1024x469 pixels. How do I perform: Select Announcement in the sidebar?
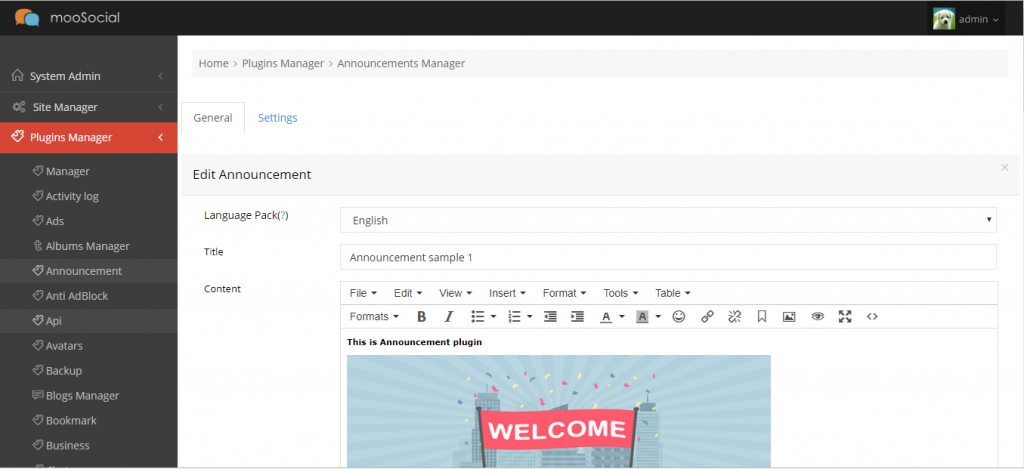pyautogui.click(x=88, y=271)
